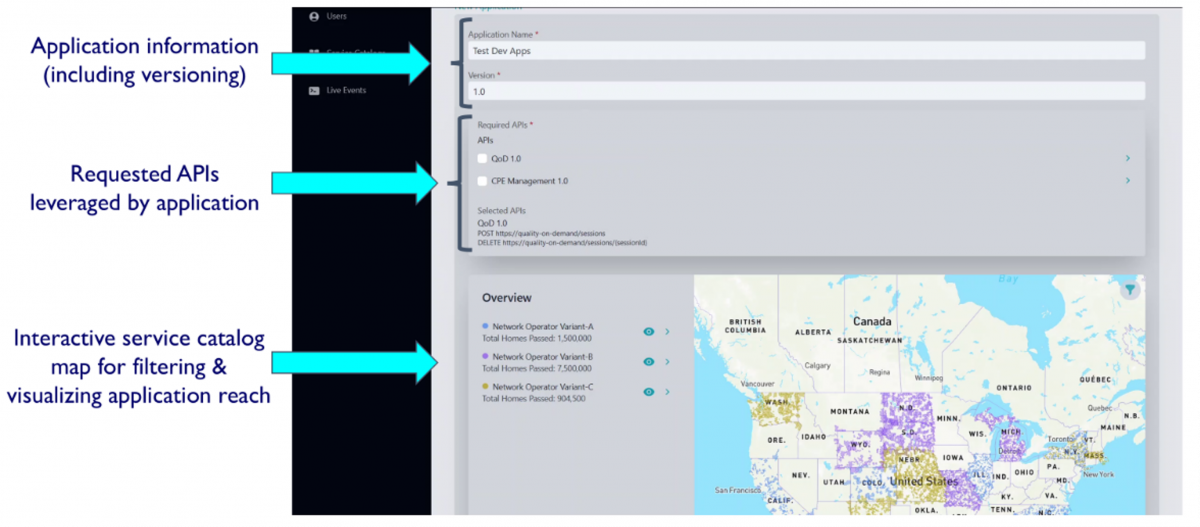
Task: Click the Canada label on the map
Action: tap(871, 322)
